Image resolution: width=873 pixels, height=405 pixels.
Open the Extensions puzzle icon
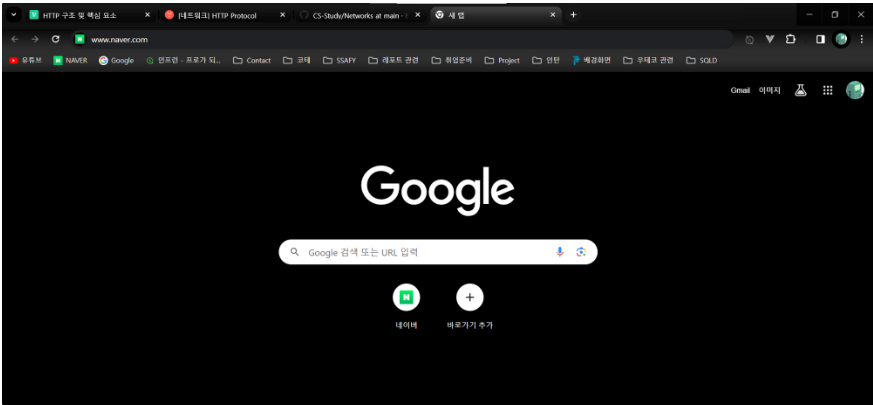coord(791,40)
